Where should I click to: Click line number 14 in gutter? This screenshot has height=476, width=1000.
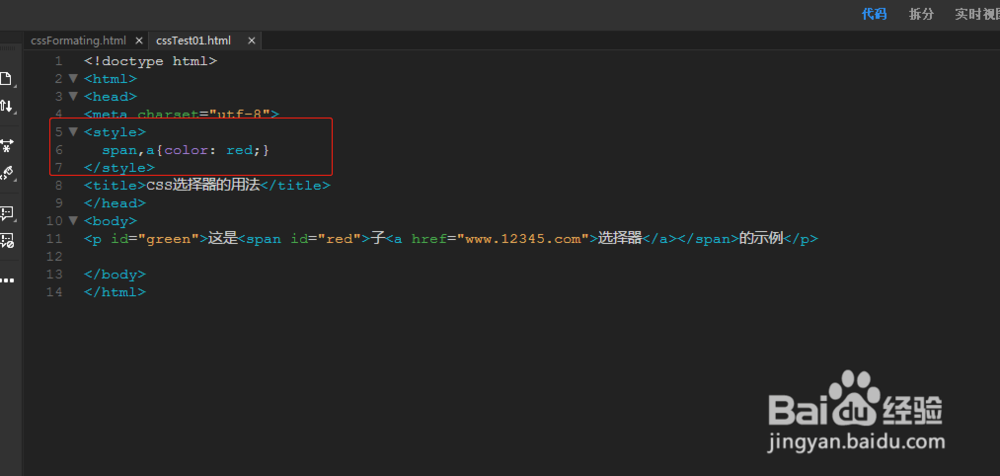tap(55, 292)
